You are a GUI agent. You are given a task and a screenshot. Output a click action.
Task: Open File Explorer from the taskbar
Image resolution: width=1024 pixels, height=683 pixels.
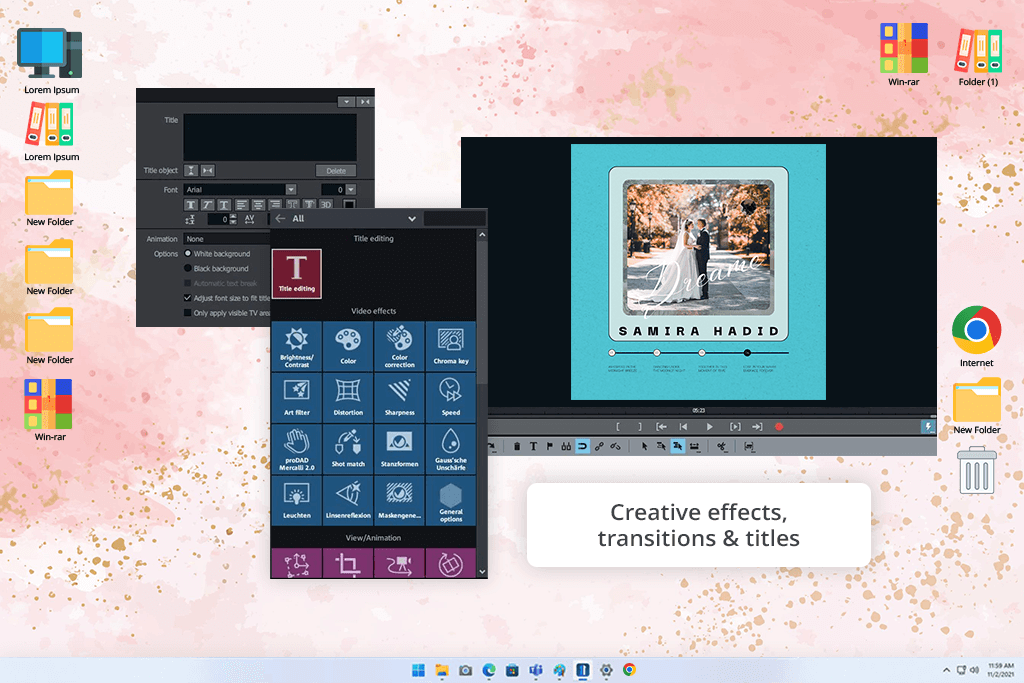[x=442, y=670]
